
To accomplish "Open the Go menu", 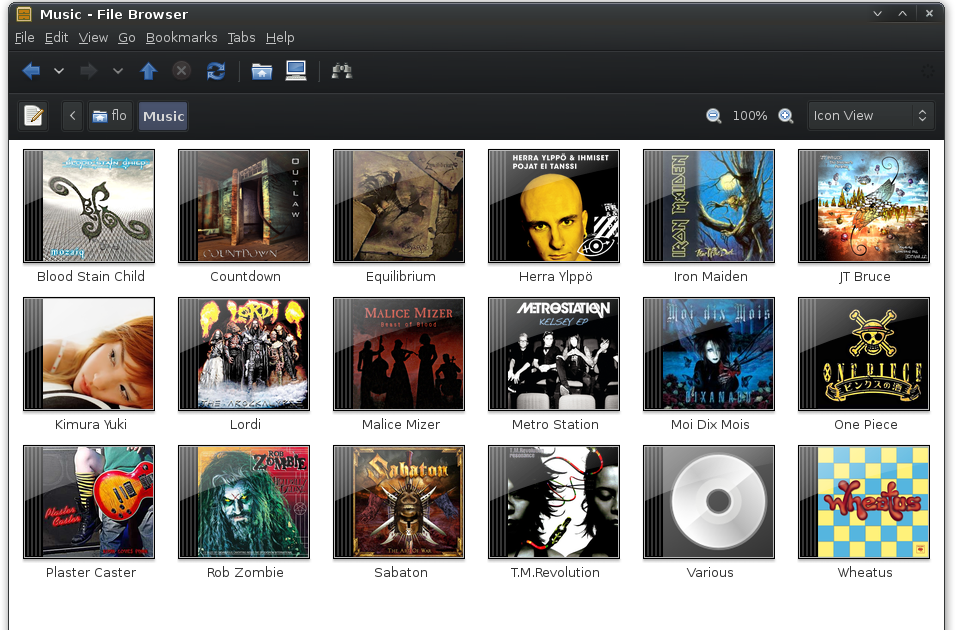I will (x=127, y=38).
